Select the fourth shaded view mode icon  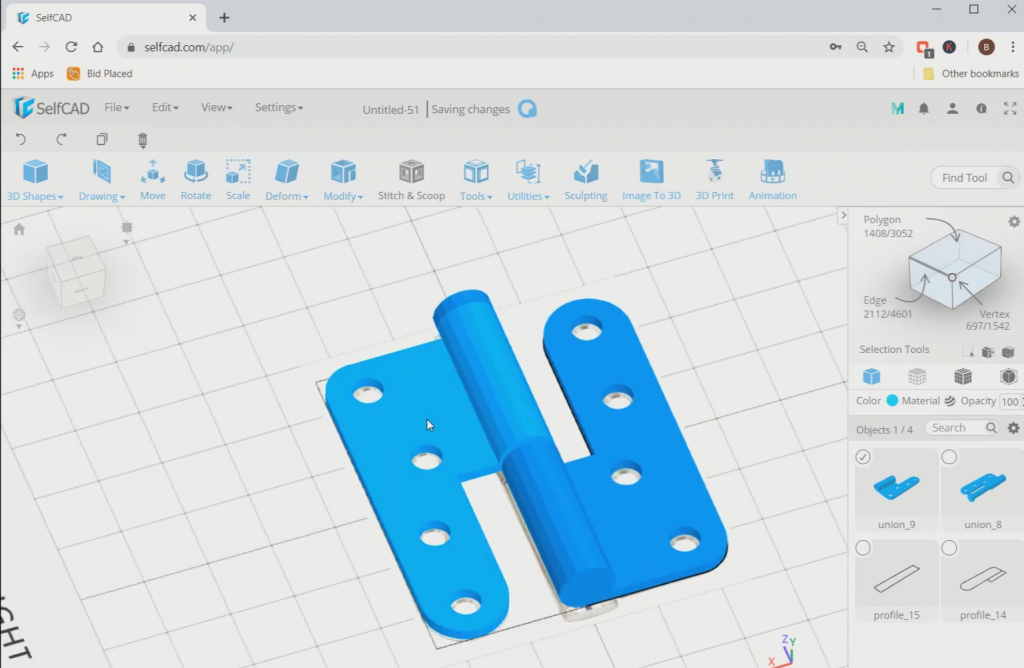1008,376
